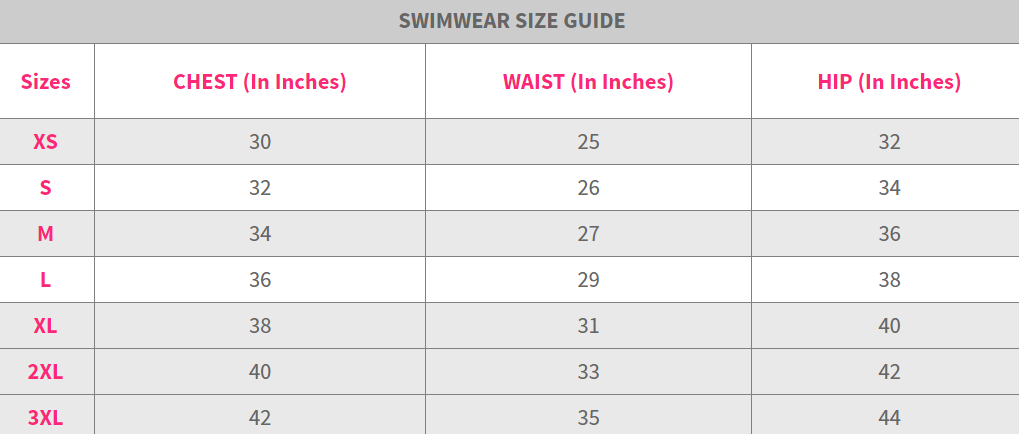Click hip value 40 for size XL

(889, 326)
